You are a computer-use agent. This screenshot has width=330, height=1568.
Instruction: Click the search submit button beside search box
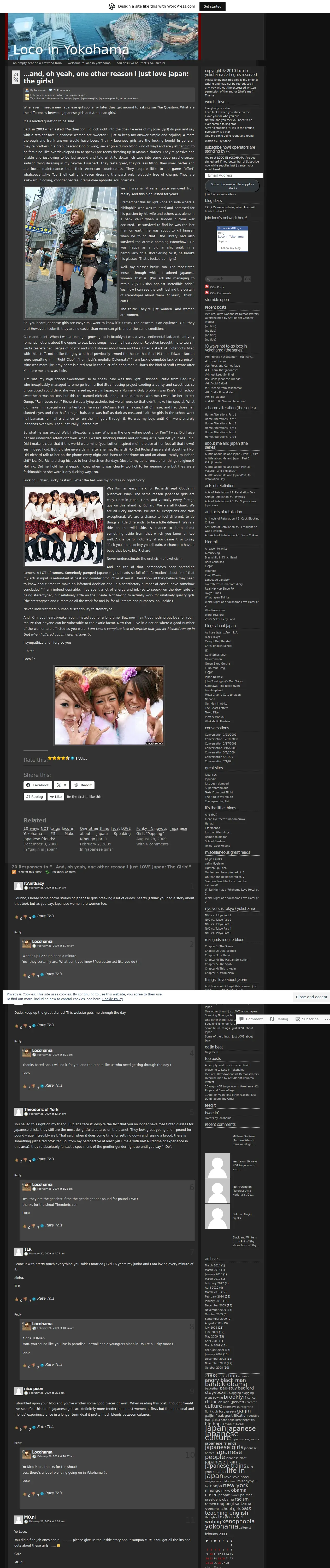pyautogui.click(x=247, y=279)
